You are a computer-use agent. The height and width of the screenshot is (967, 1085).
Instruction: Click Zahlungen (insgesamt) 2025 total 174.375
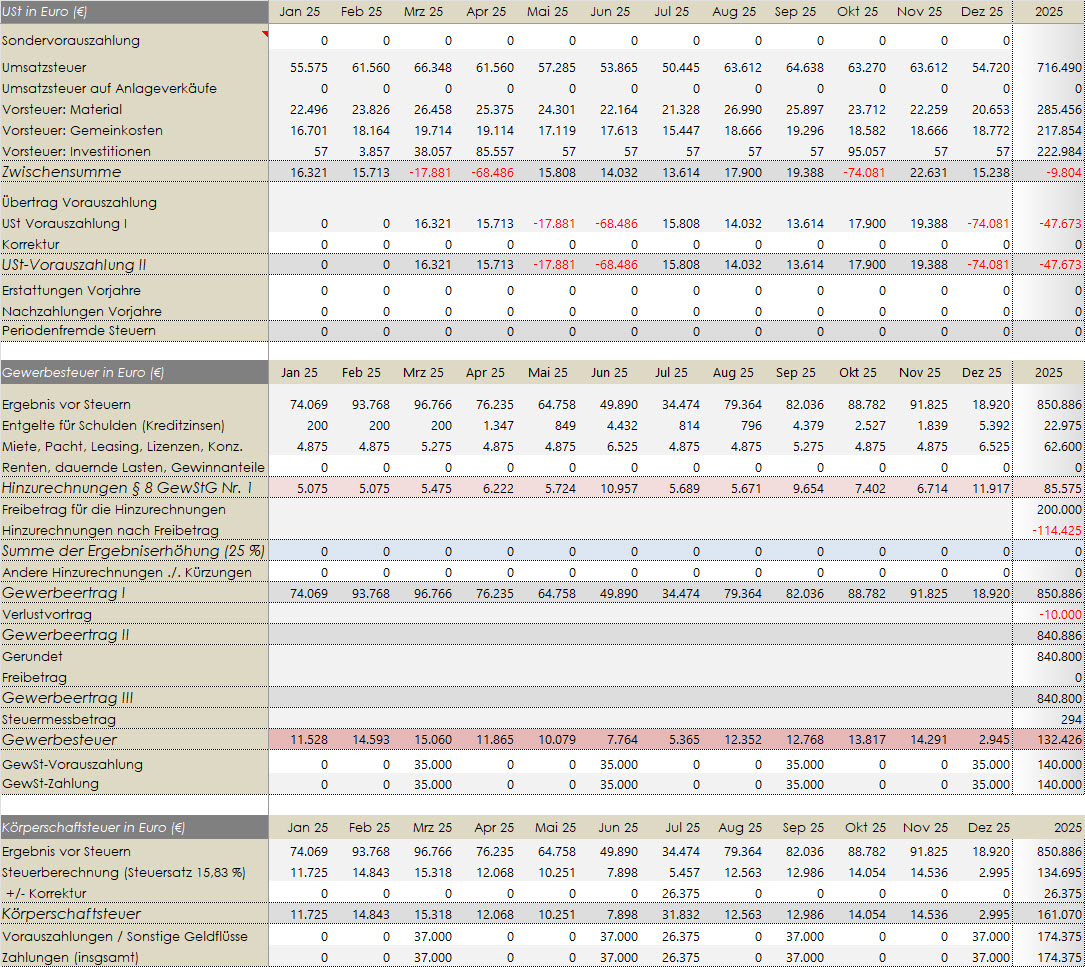pyautogui.click(x=1059, y=958)
